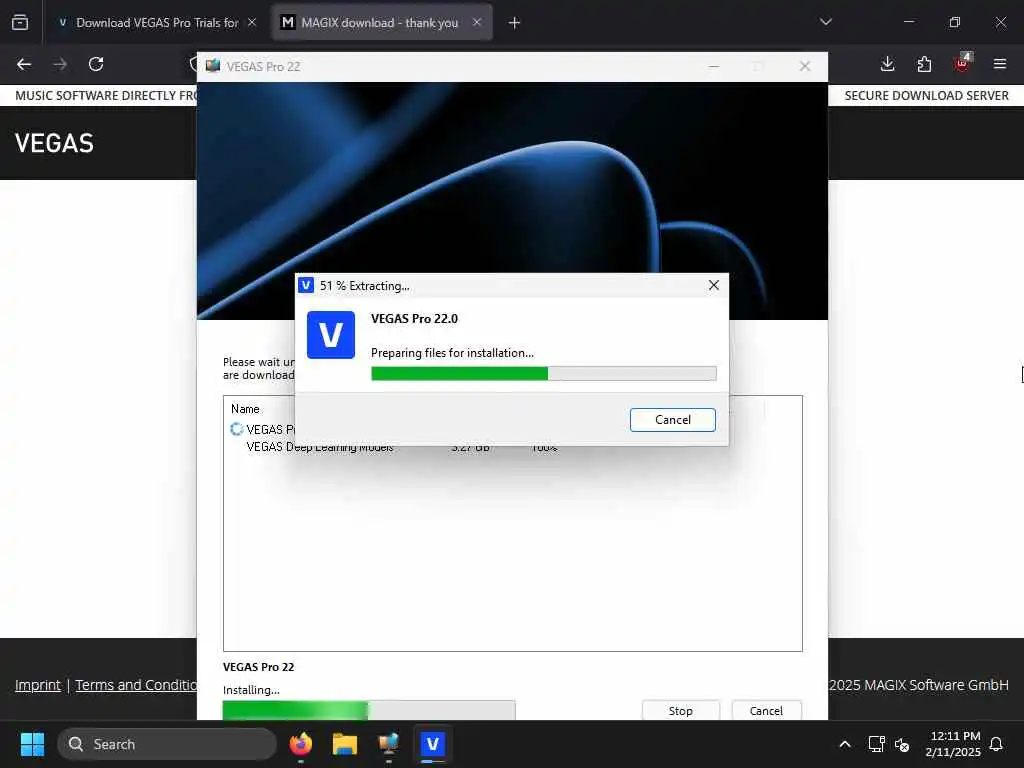Switch to MAGIX download thank you tab
This screenshot has width=1024, height=768.
point(381,23)
